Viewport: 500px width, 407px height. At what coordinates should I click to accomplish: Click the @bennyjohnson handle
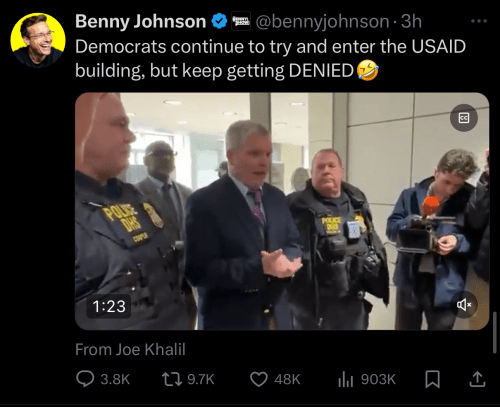322,22
